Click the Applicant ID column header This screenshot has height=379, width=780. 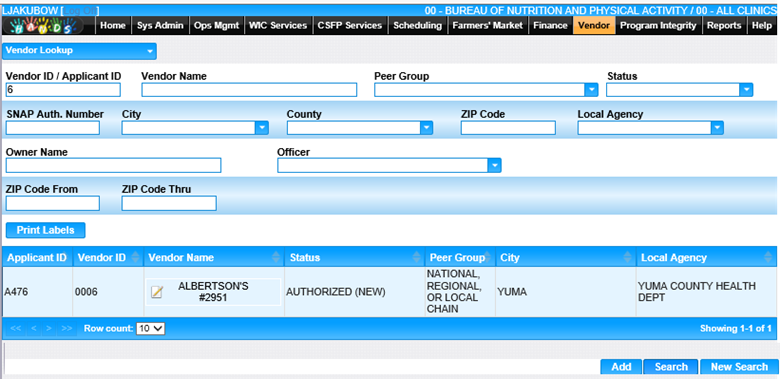[x=37, y=257]
